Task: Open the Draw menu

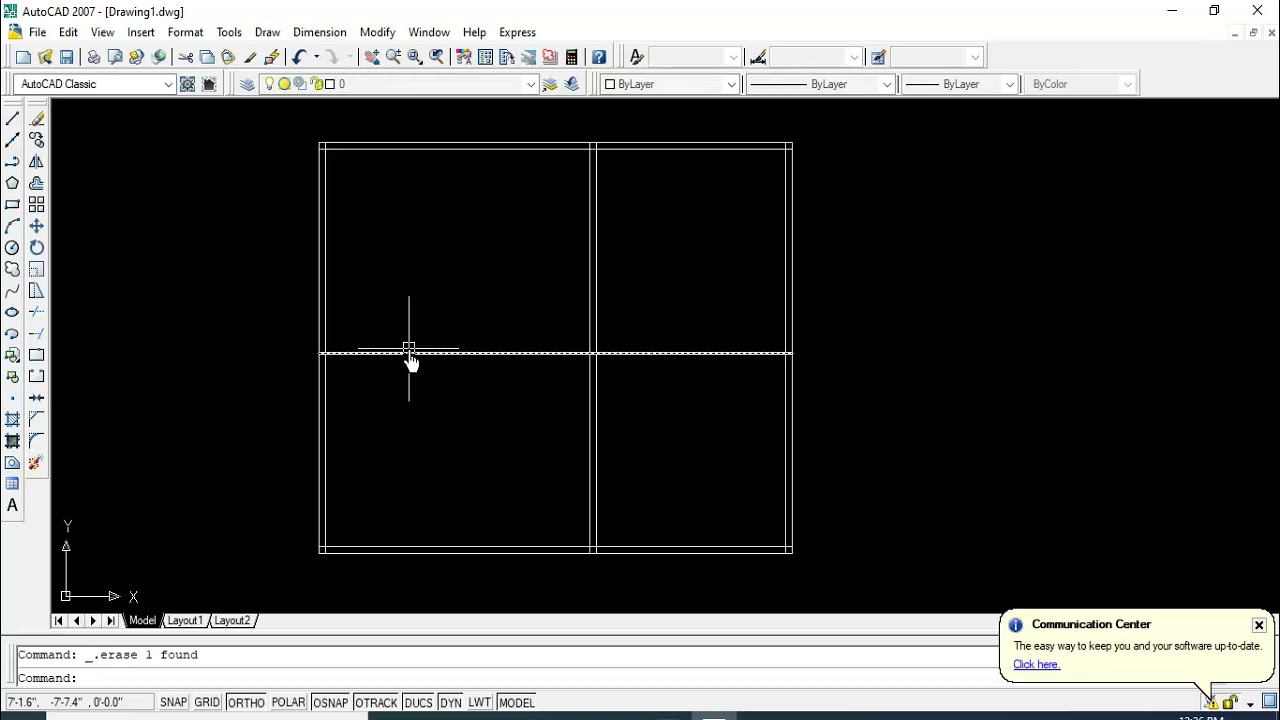Action: [267, 32]
